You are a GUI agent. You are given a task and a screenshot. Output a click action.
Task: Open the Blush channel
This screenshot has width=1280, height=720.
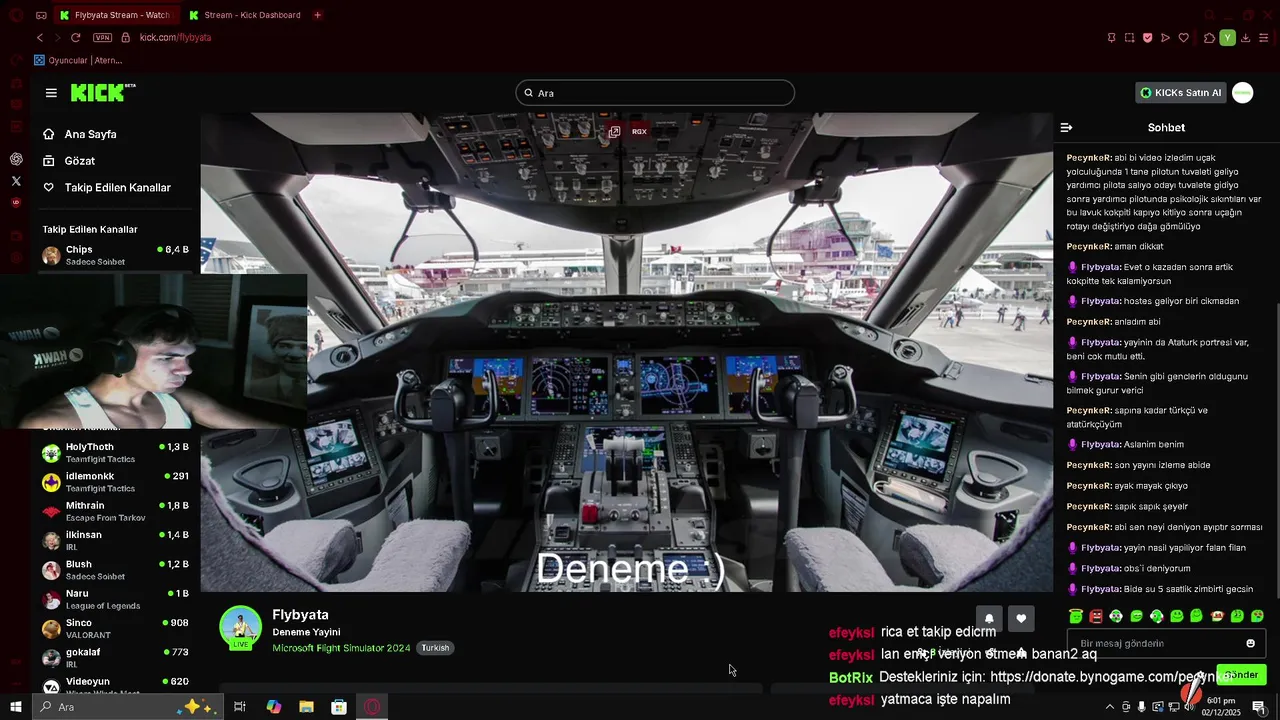[115, 570]
